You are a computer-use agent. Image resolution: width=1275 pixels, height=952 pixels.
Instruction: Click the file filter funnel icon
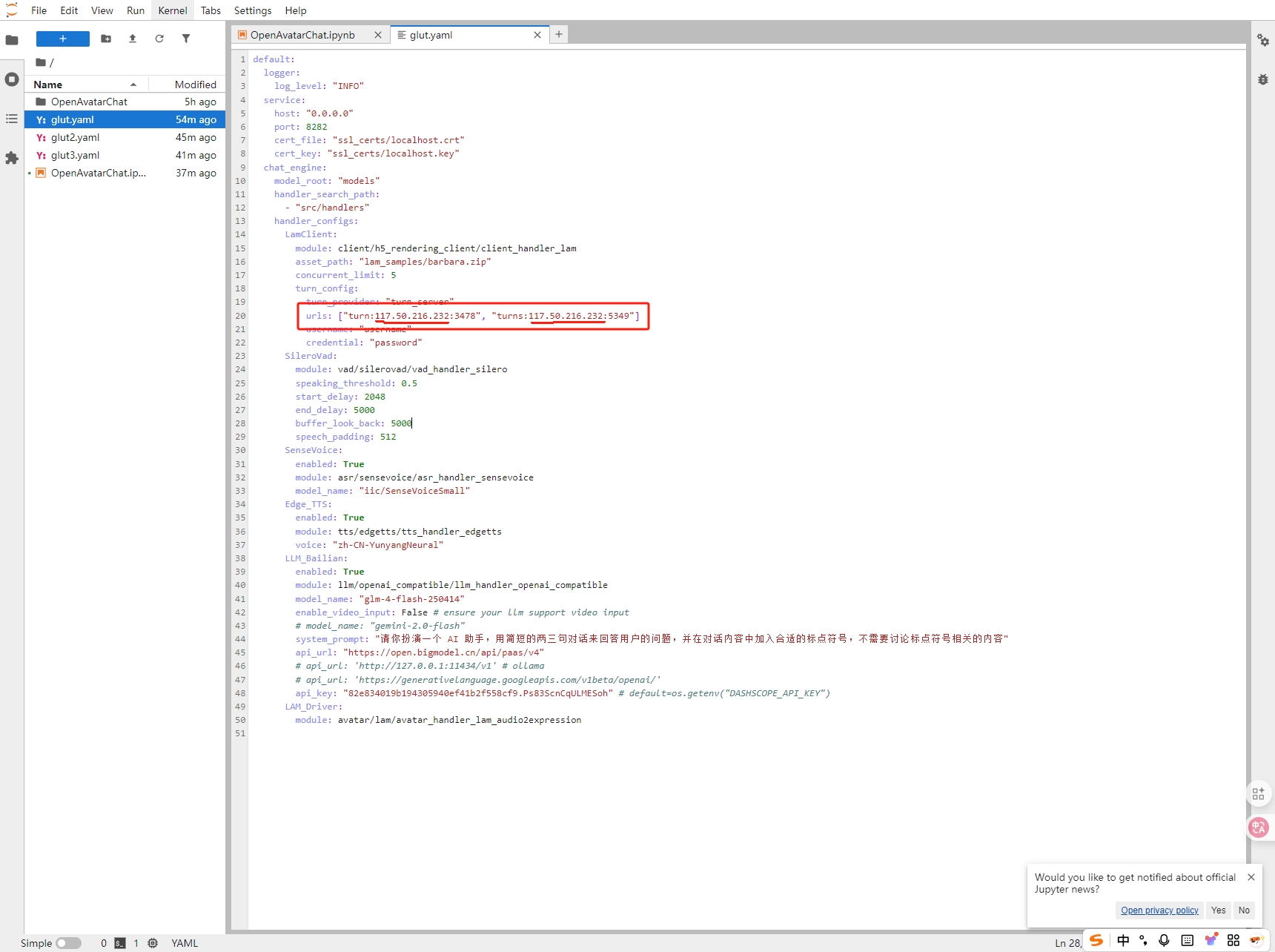tap(186, 39)
